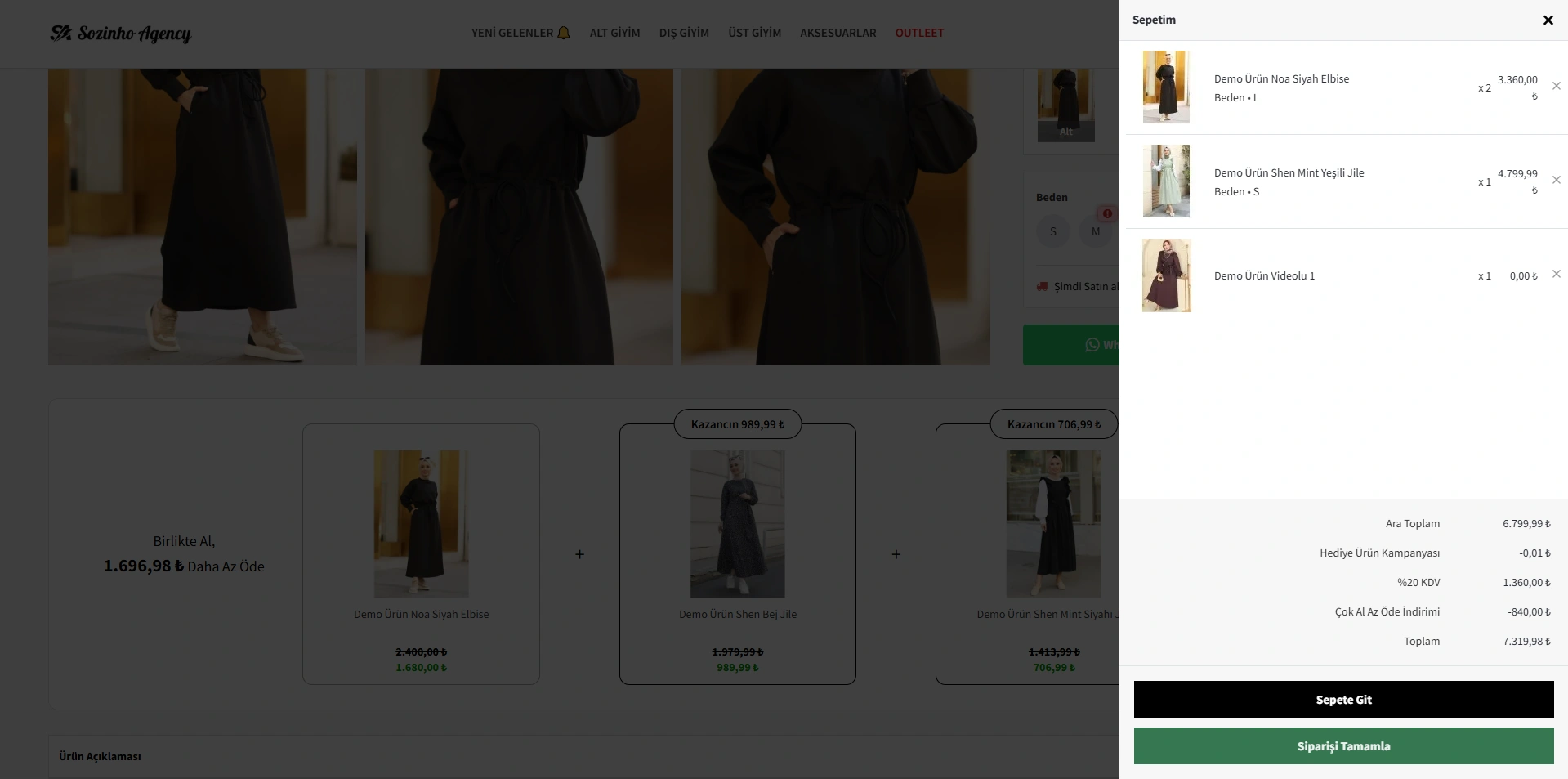Image resolution: width=1568 pixels, height=779 pixels.
Task: Open Demo Ürün Shen Mint Yeşili Jile link
Action: pos(1289,173)
